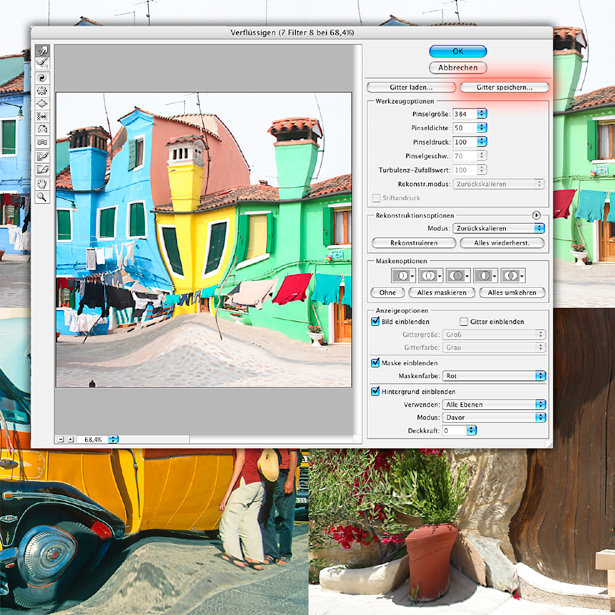Toggle Maske einblenden checkbox
The width and height of the screenshot is (615, 615).
point(376,363)
